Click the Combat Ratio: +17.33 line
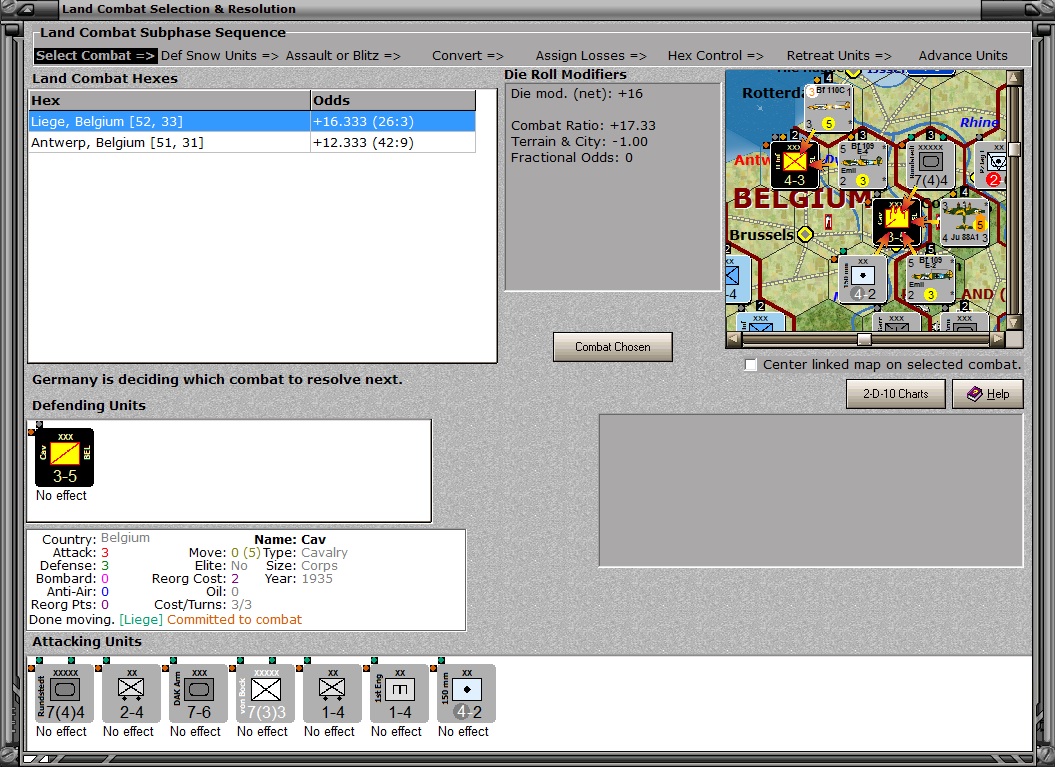1055x767 pixels. coord(583,126)
